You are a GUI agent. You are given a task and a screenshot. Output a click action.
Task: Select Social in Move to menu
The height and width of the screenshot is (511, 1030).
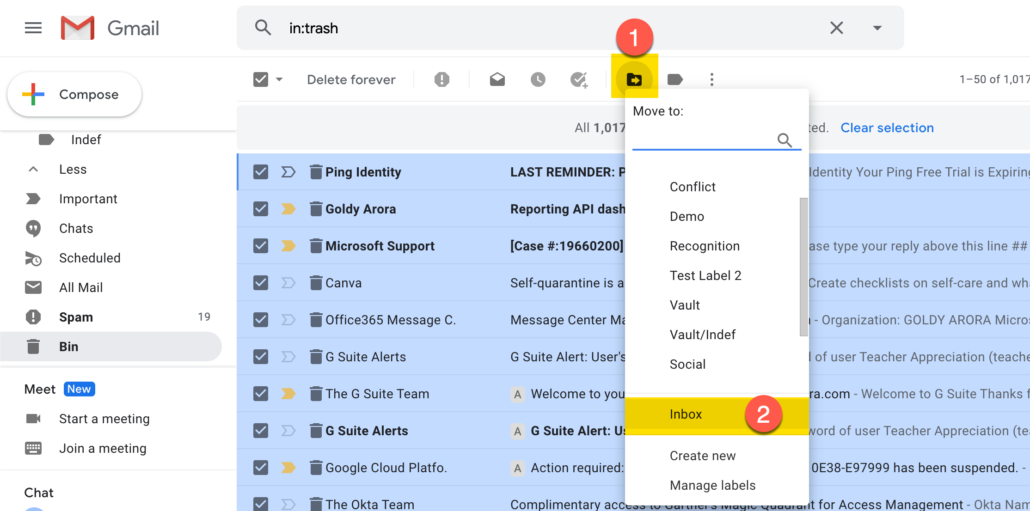point(687,364)
